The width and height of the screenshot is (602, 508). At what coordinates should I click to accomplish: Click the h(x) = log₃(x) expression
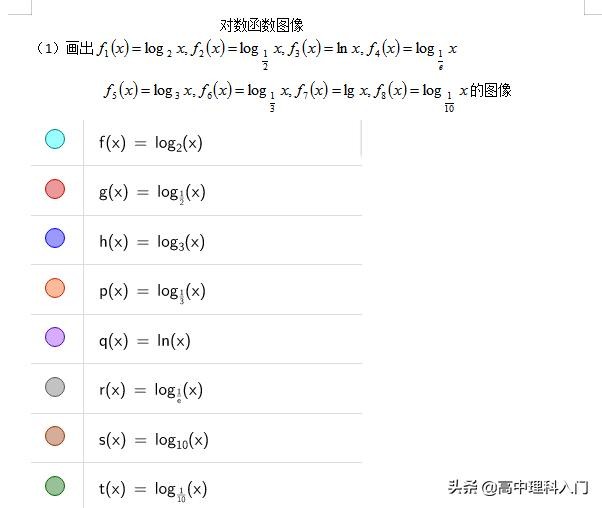[152, 242]
